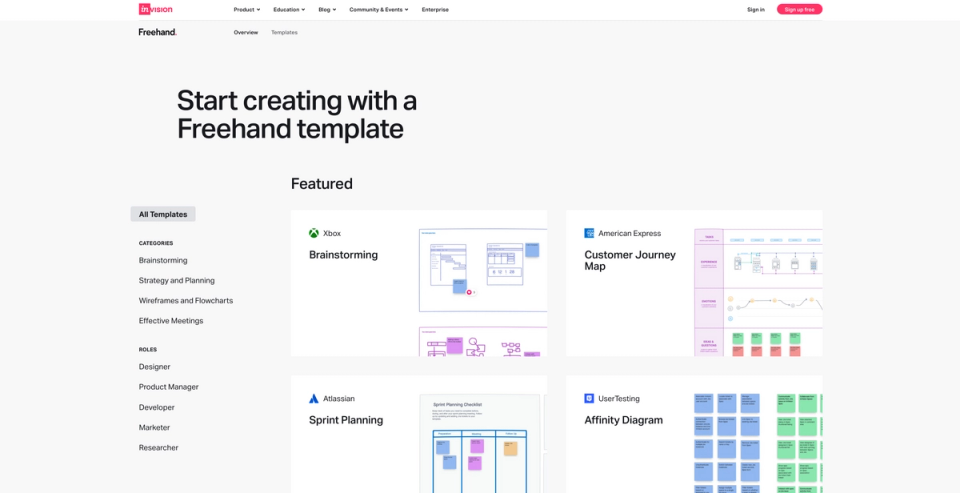Click the Affinity Diagram sticky notes preview
The width and height of the screenshot is (960, 493).
pyautogui.click(x=758, y=443)
